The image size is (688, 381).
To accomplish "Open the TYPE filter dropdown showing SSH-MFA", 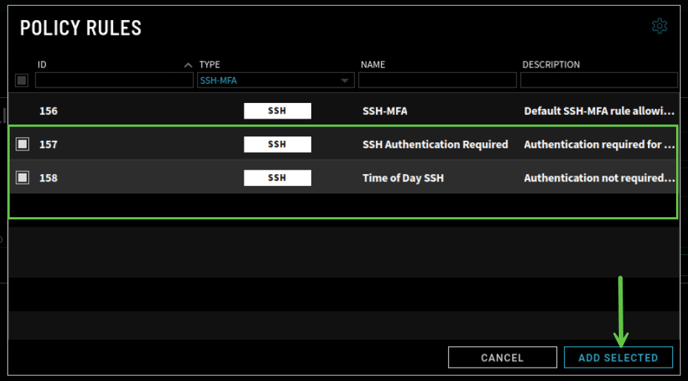I will point(276,80).
